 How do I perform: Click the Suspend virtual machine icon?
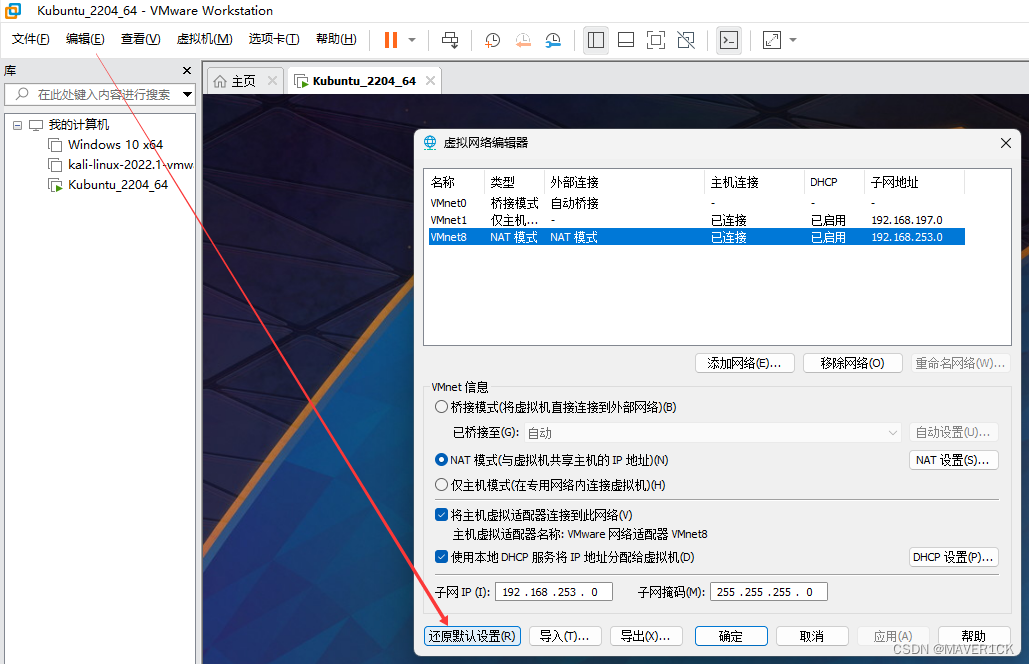point(390,40)
